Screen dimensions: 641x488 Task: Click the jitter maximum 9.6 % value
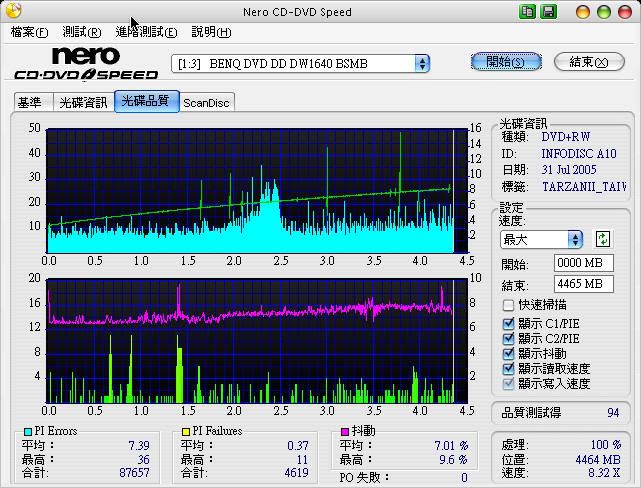(454, 460)
